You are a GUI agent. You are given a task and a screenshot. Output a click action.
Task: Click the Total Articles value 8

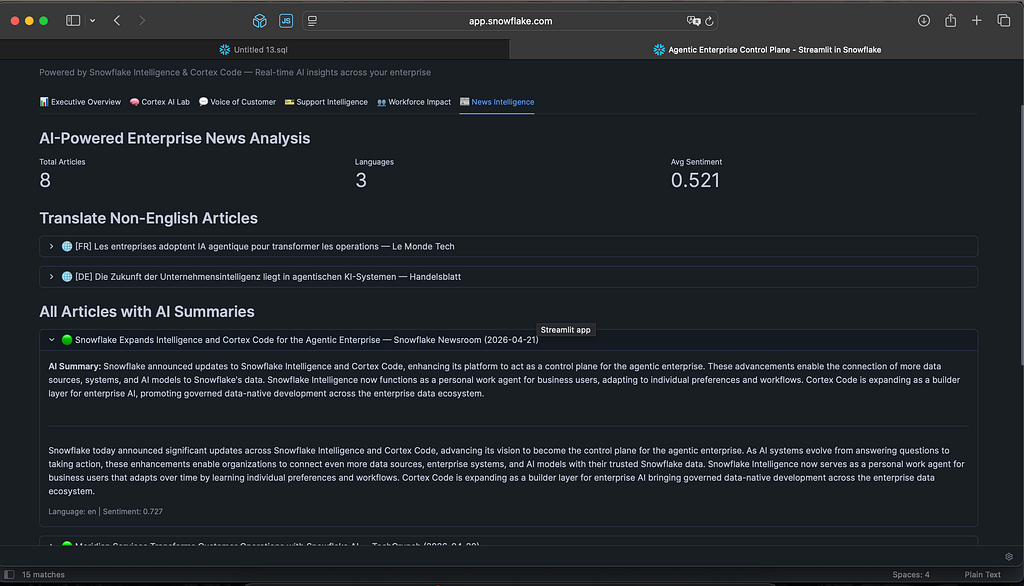coord(45,180)
